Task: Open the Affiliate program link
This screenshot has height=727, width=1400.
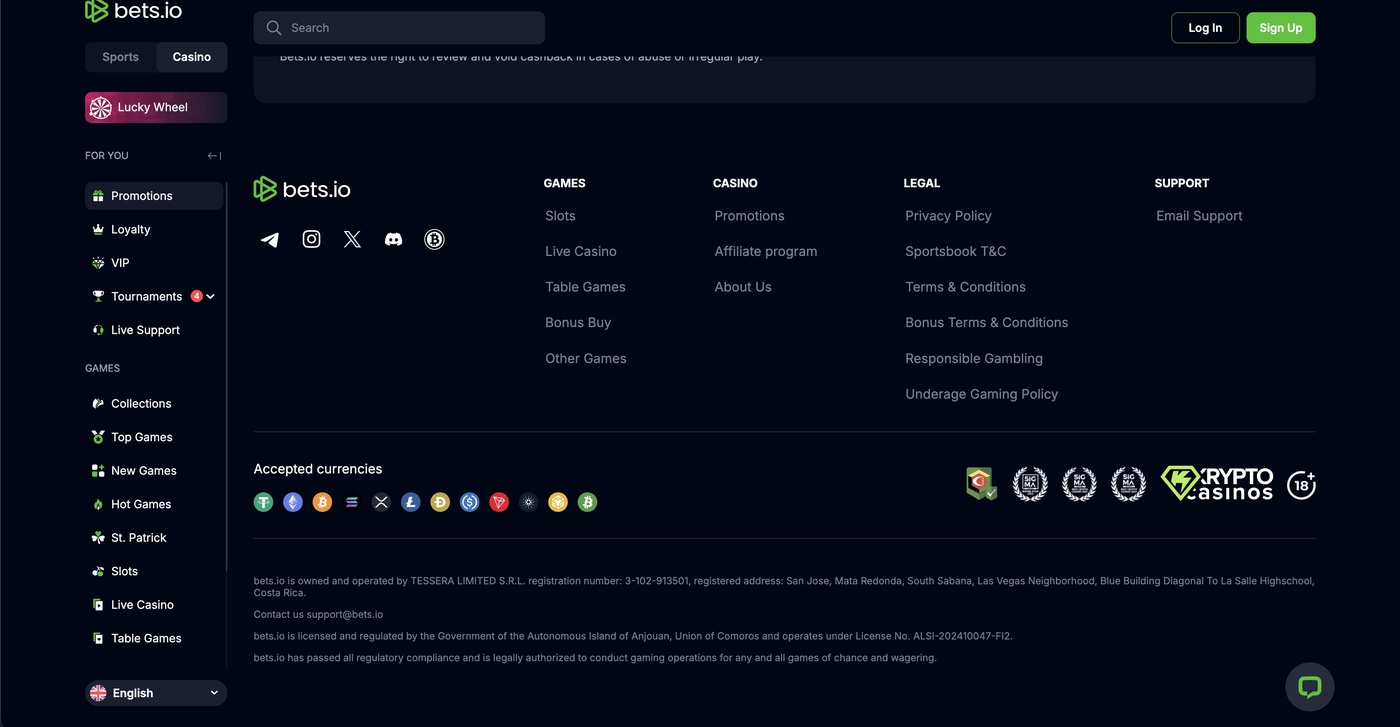Action: tap(766, 252)
